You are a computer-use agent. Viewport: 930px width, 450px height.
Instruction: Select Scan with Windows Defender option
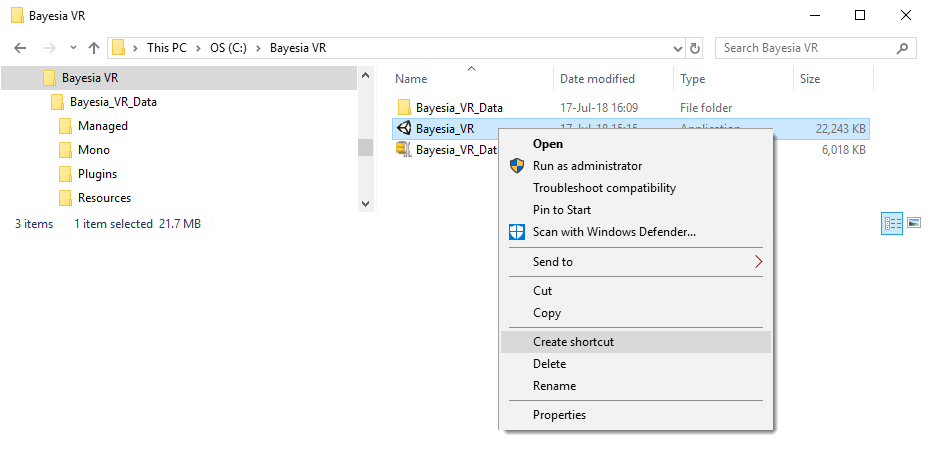click(614, 232)
